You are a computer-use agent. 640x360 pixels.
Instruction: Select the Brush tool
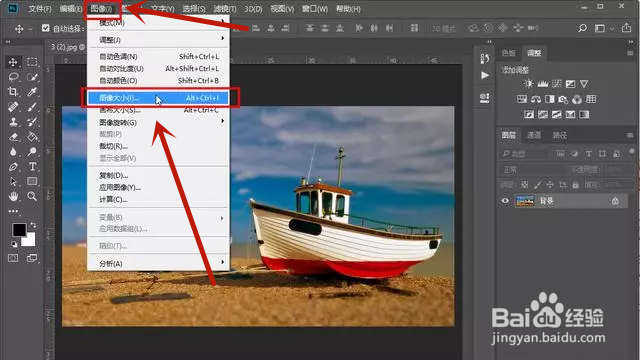pos(32,107)
